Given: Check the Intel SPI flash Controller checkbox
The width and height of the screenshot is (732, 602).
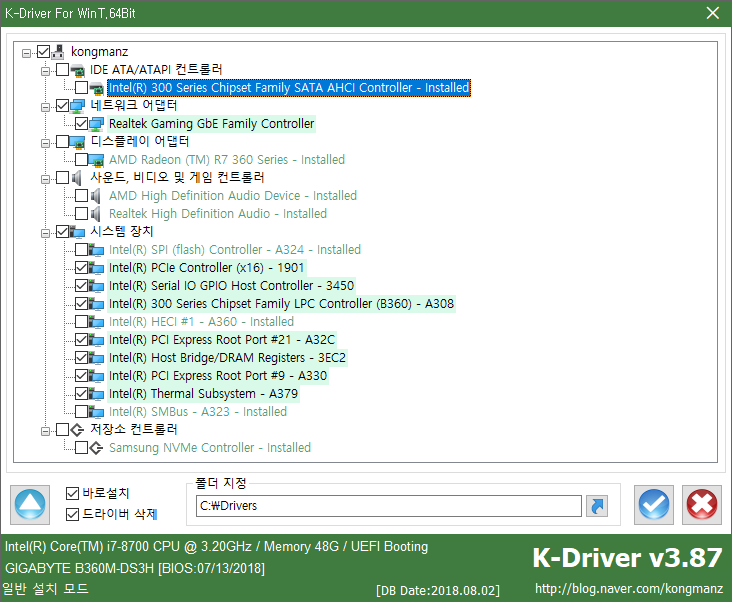Looking at the screenshot, I should (81, 249).
